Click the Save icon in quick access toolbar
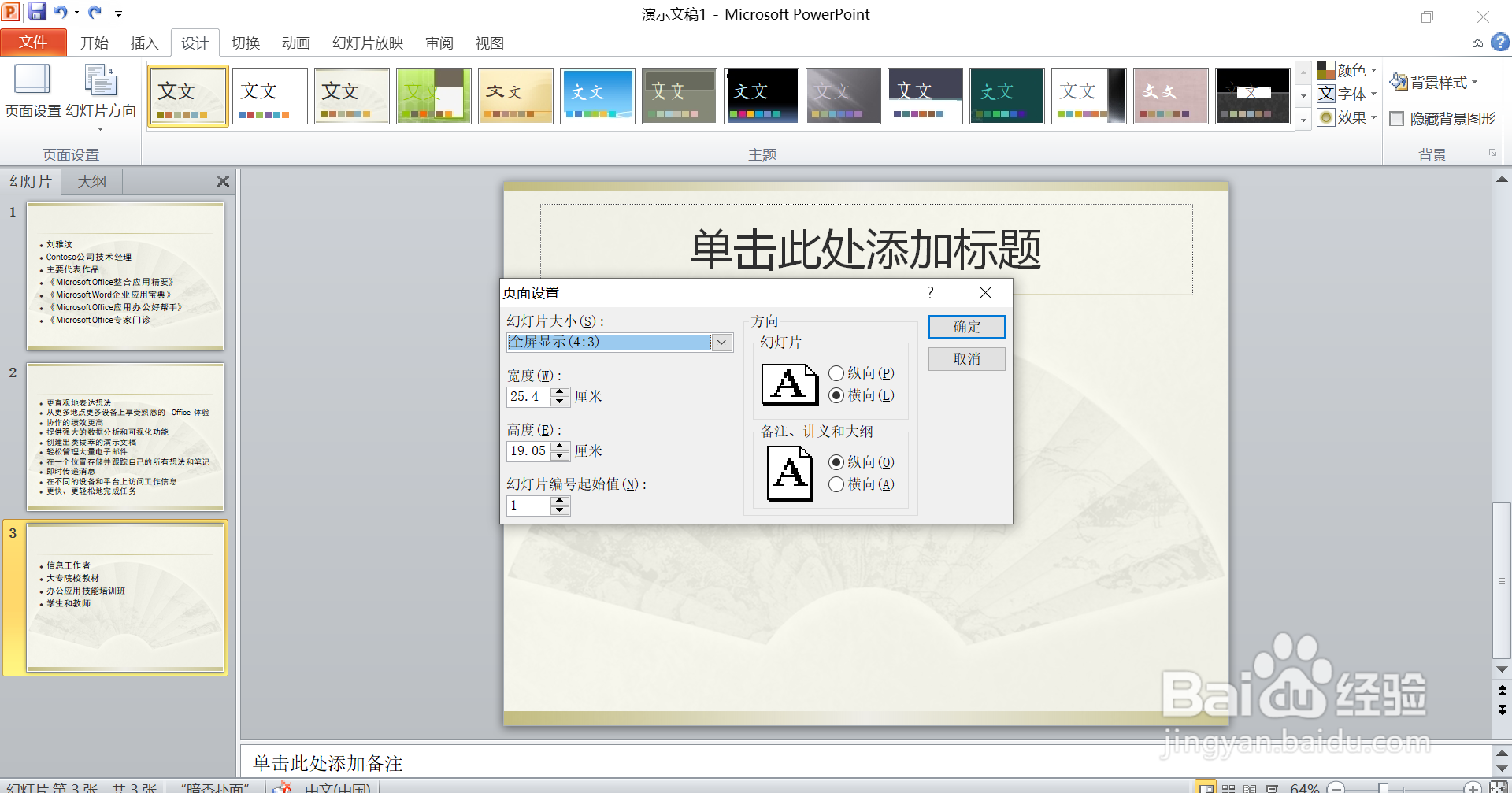1512x793 pixels. (x=37, y=13)
